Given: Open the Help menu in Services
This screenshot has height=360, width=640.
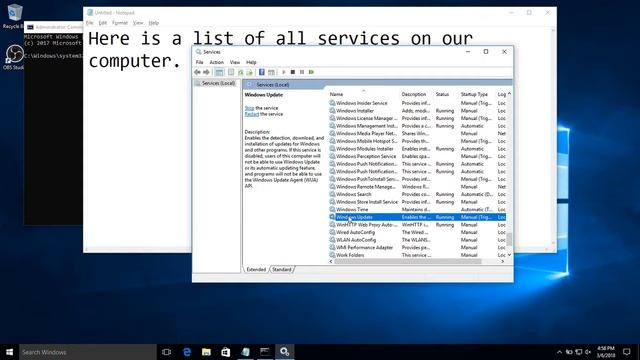Looking at the screenshot, I should pos(251,62).
